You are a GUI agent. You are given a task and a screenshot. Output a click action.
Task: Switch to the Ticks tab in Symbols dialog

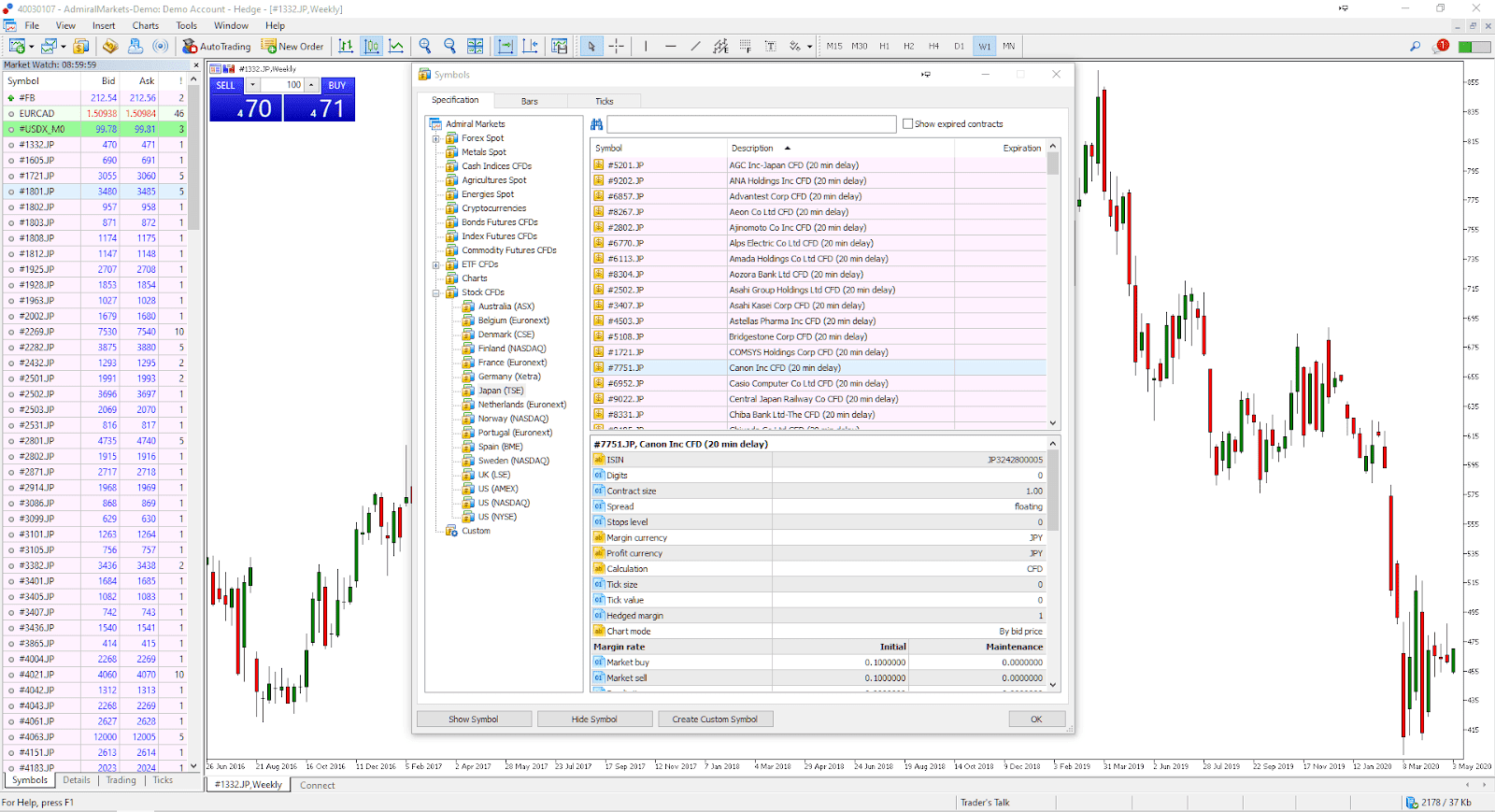tap(605, 101)
